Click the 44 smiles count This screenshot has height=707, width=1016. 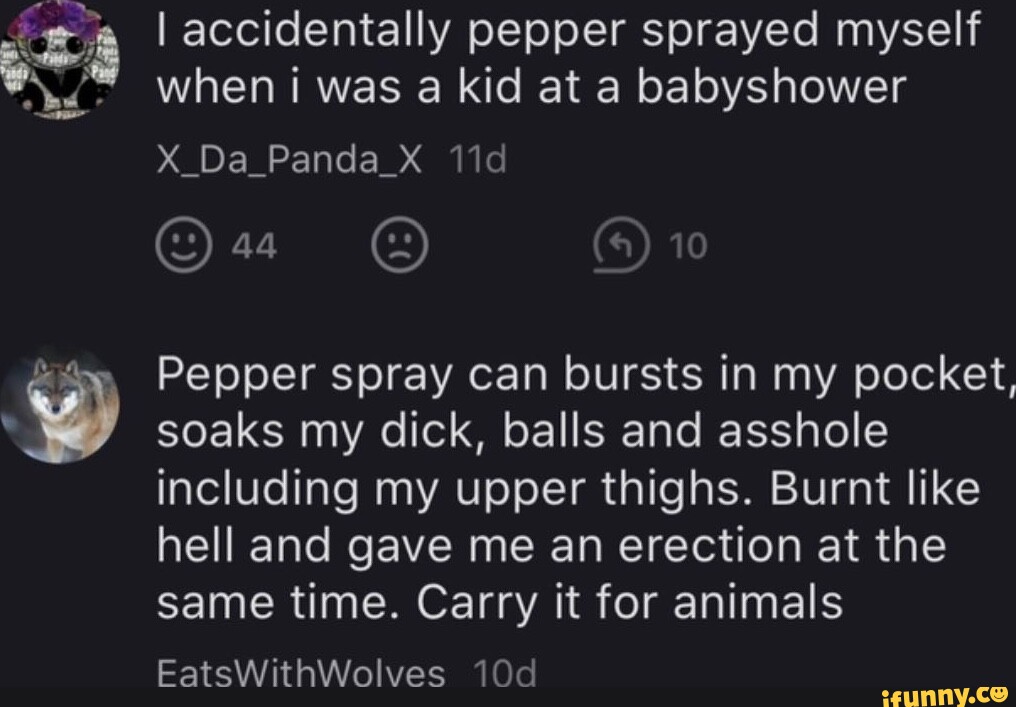pyautogui.click(x=256, y=246)
